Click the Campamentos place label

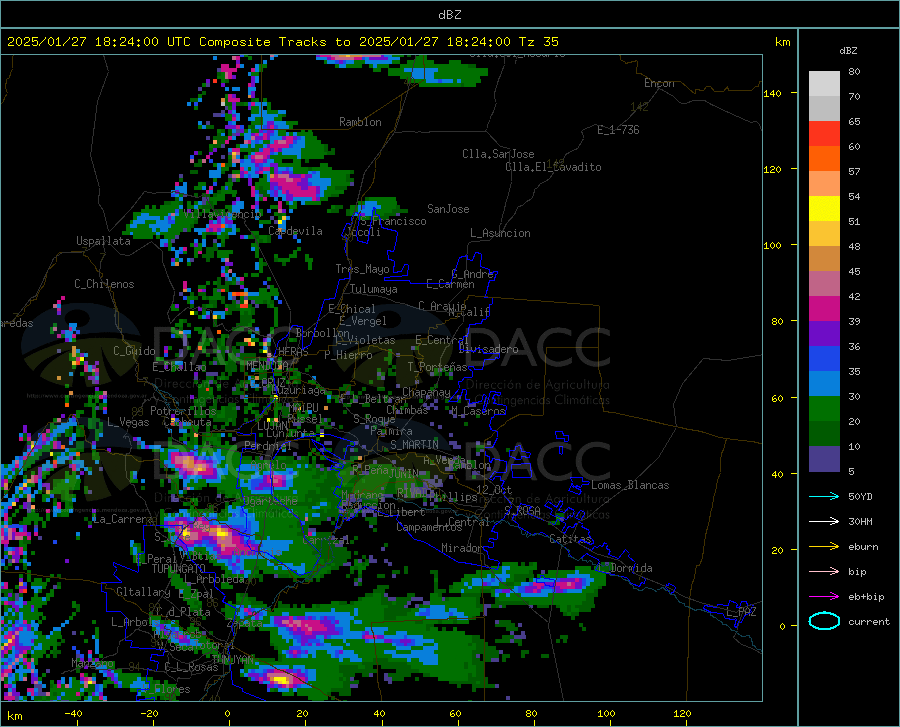[429, 527]
